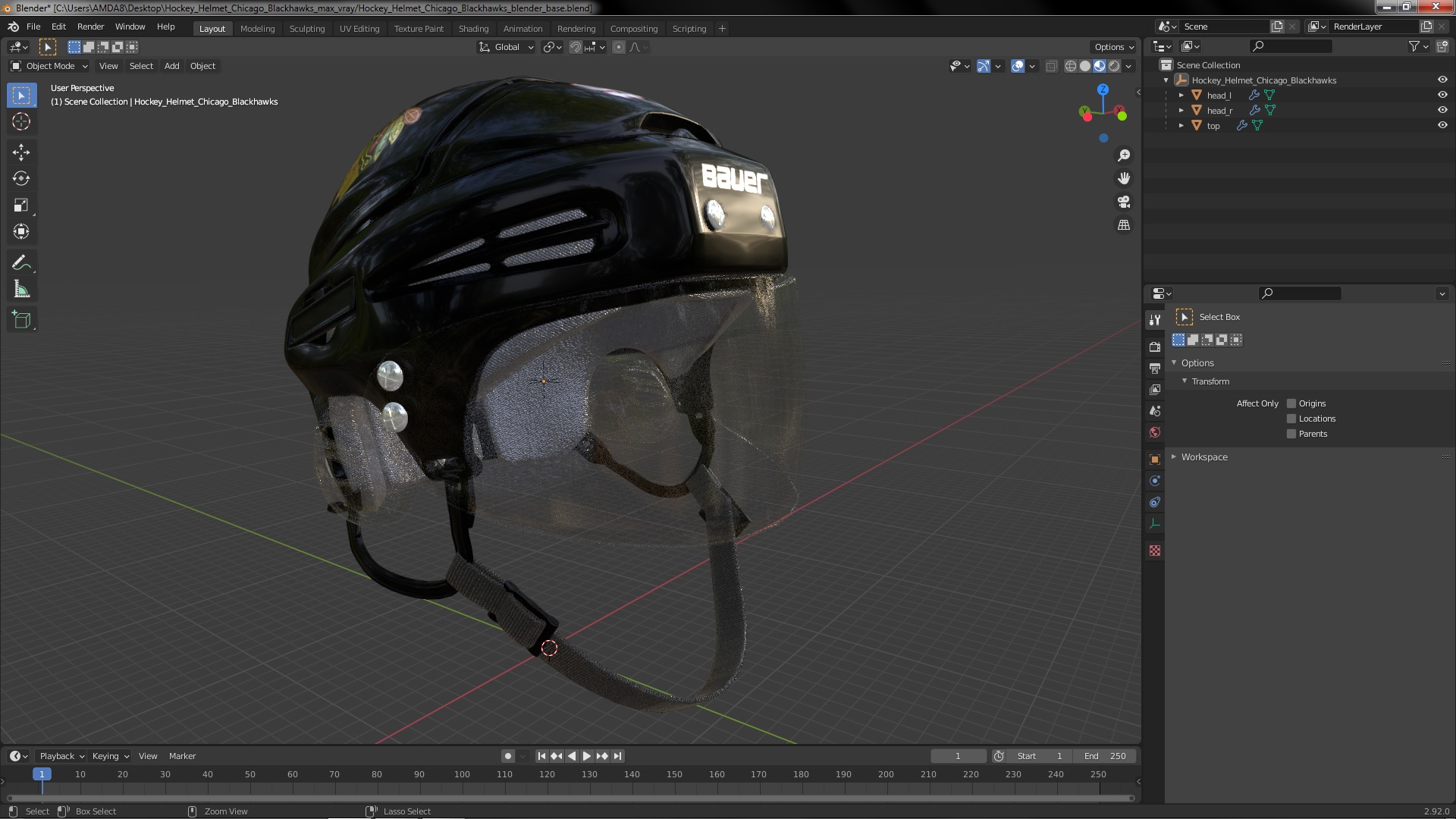Select the Annotate tool
1456x819 pixels.
(21, 263)
